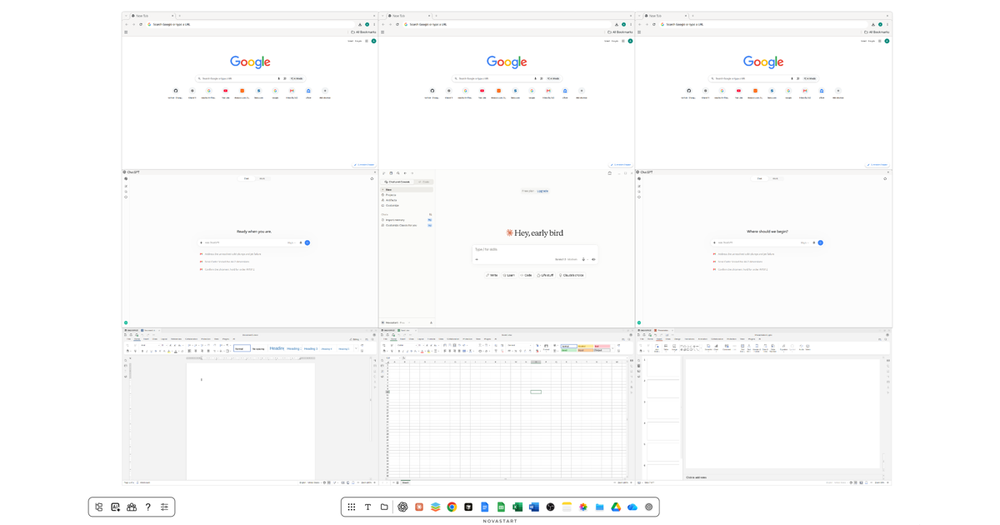Open Google Sheets from the dock
The height and width of the screenshot is (525, 1000).
click(x=501, y=507)
